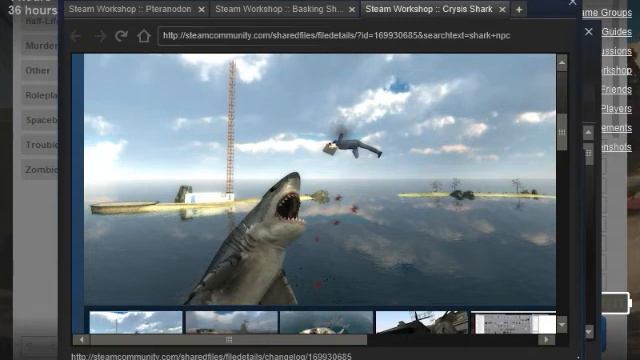Click the page vertical scrollbar down arrow

click(x=562, y=325)
